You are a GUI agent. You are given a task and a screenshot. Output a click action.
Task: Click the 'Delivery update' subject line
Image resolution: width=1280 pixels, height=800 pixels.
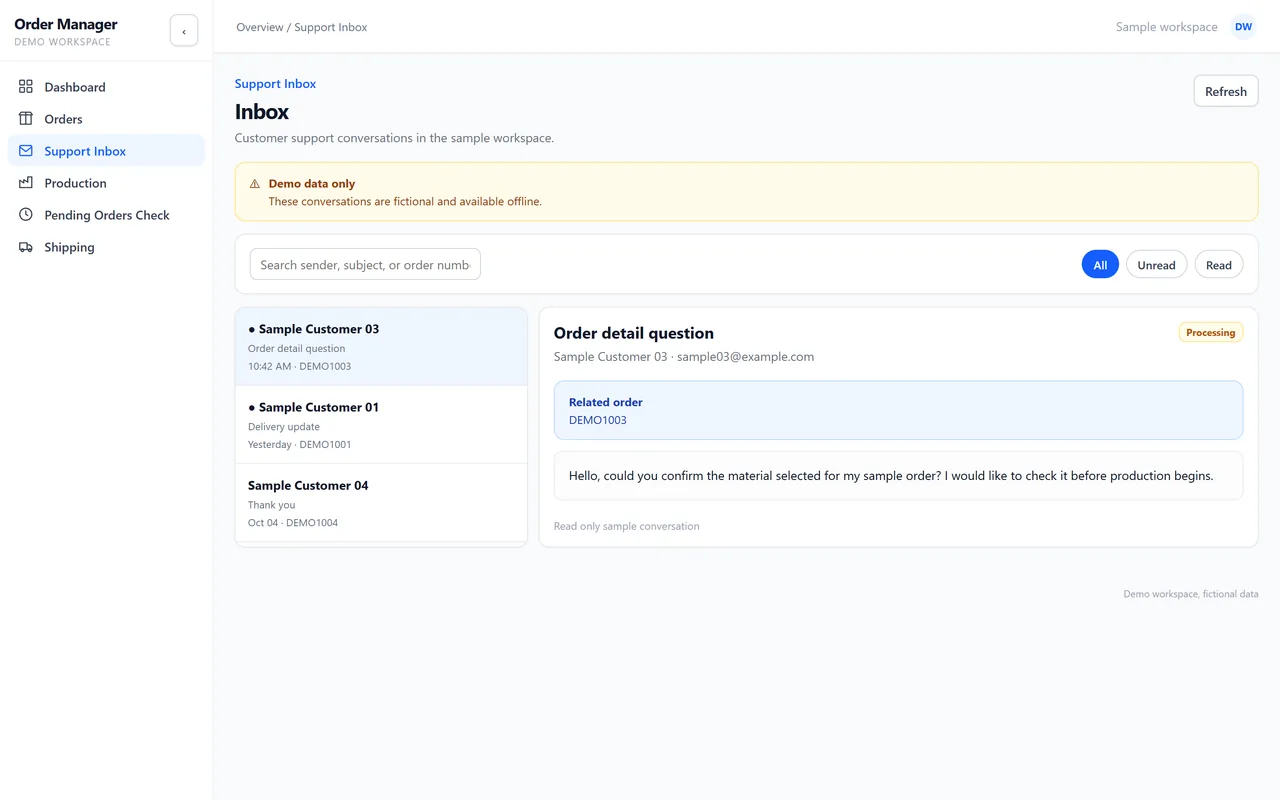click(x=284, y=427)
